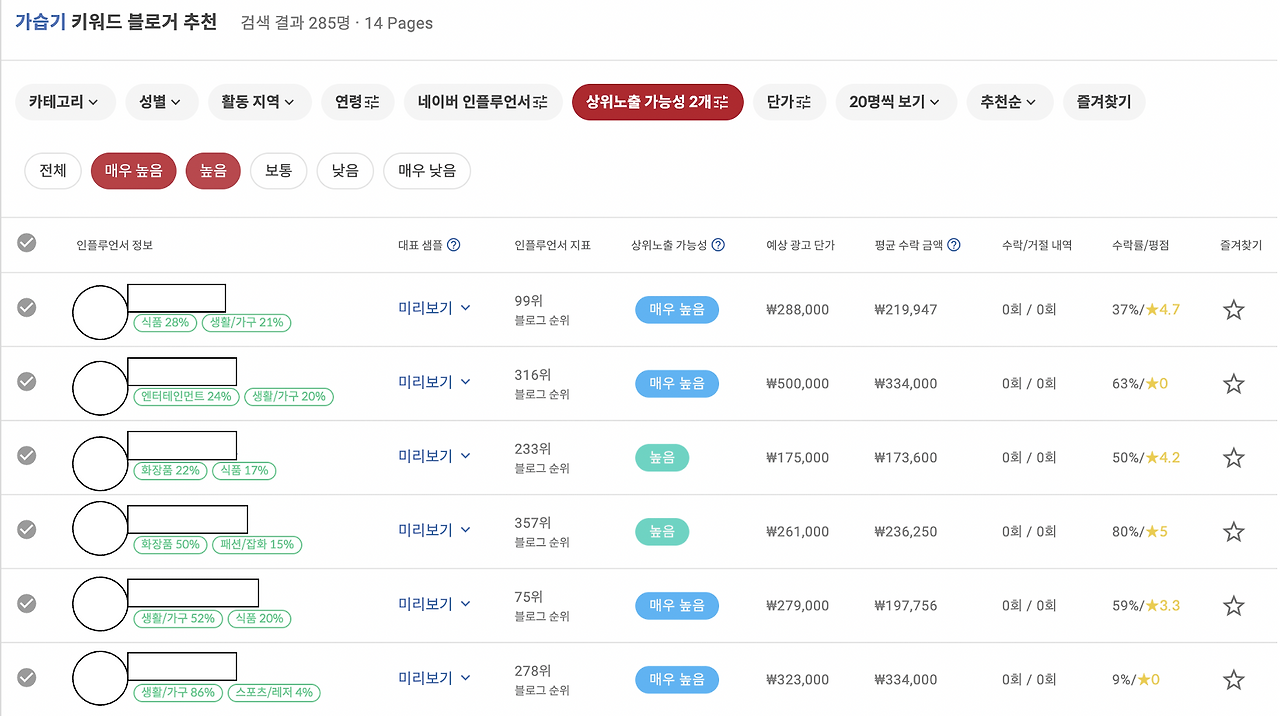
Task: Open the 카테고리 dropdown
Action: 65,102
